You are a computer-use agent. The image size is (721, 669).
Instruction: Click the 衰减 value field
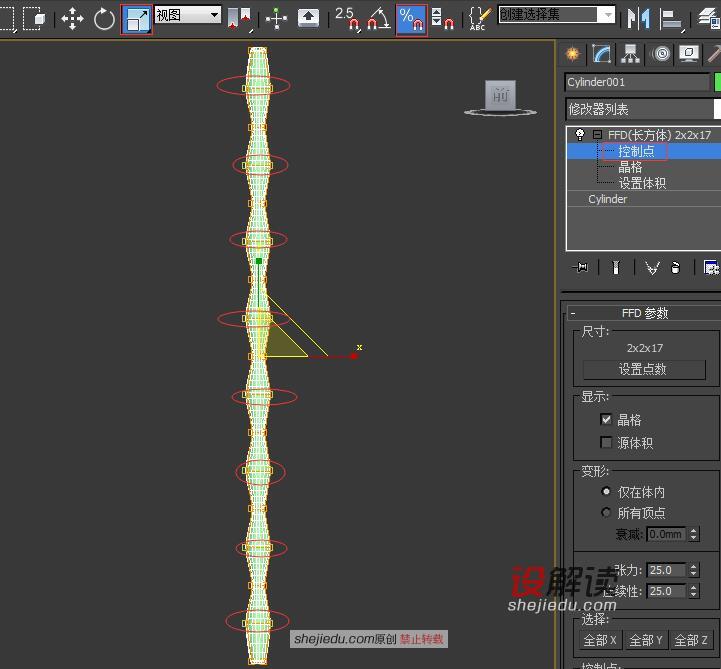click(666, 534)
